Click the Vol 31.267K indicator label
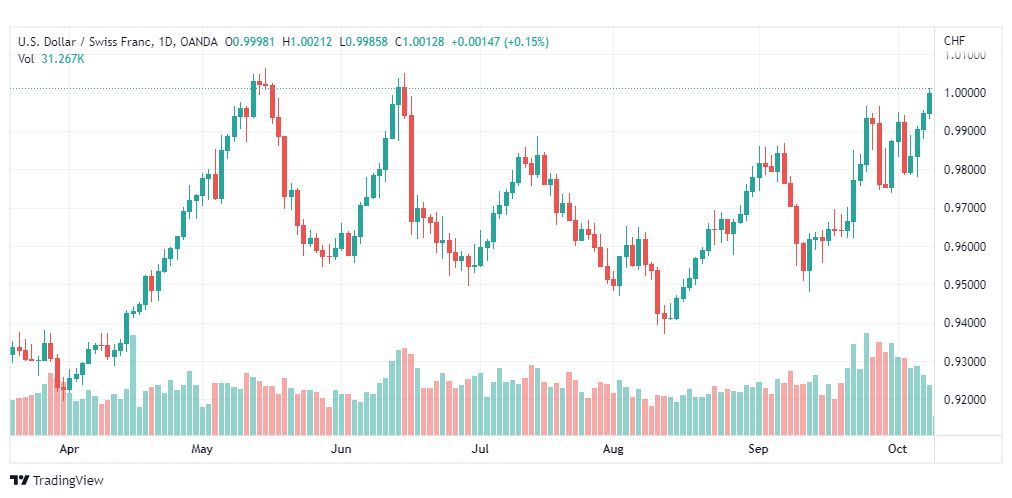This screenshot has height=498, width=1012. (x=51, y=59)
